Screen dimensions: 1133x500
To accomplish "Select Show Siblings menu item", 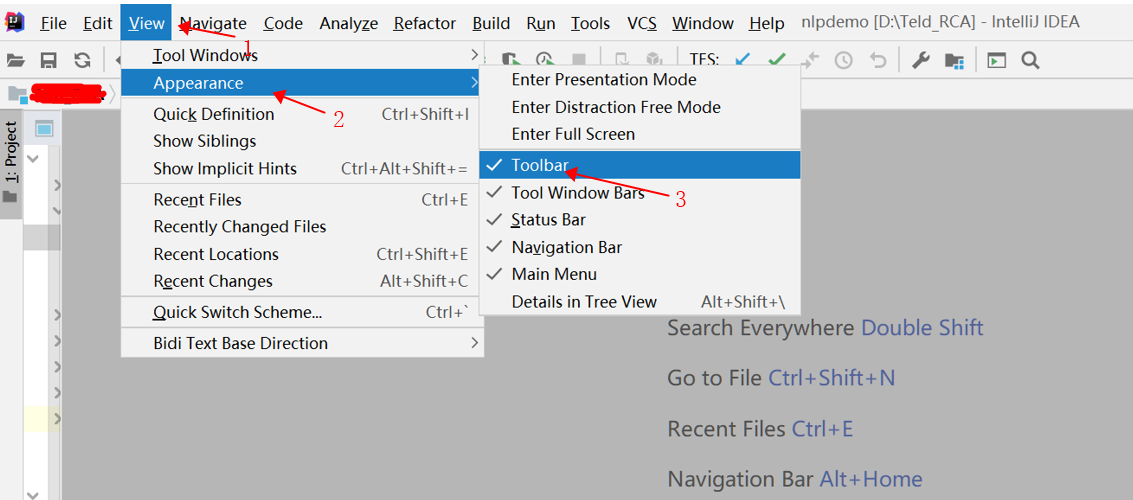I will tap(302, 141).
